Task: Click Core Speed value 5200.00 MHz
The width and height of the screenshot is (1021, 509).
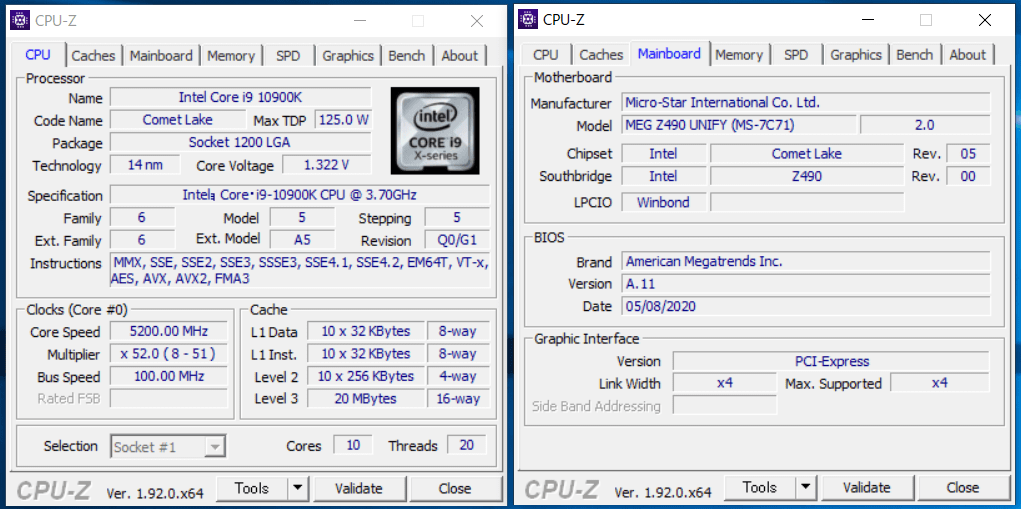Action: pos(169,331)
